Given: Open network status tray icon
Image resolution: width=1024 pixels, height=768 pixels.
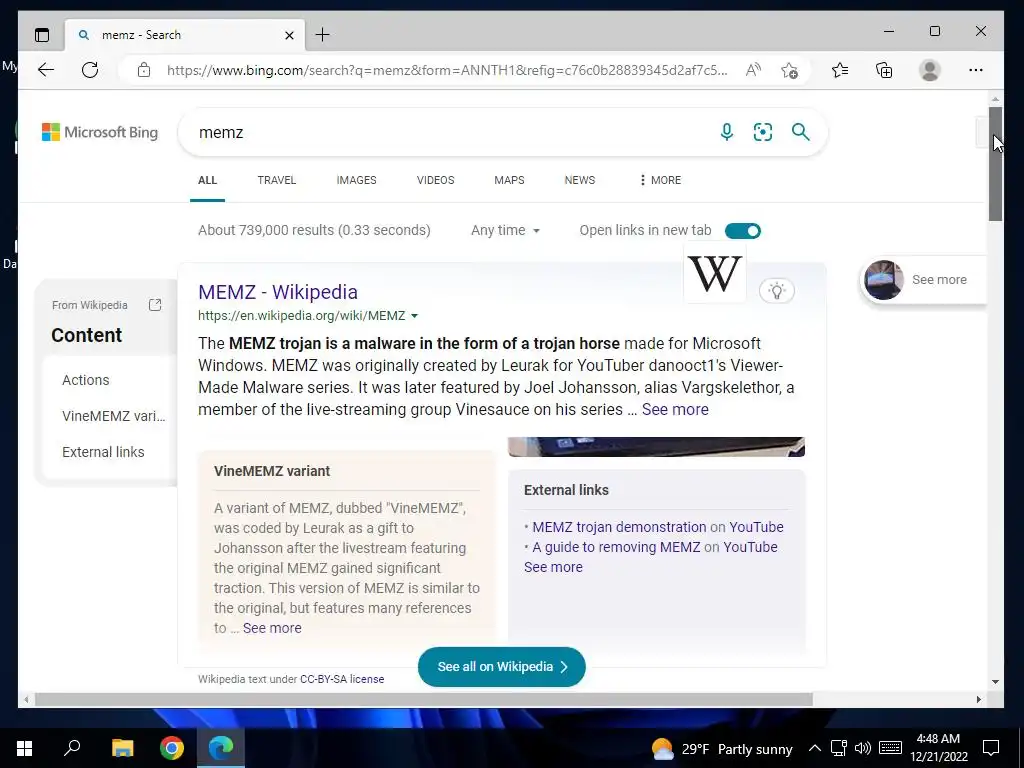Looking at the screenshot, I should [x=839, y=748].
